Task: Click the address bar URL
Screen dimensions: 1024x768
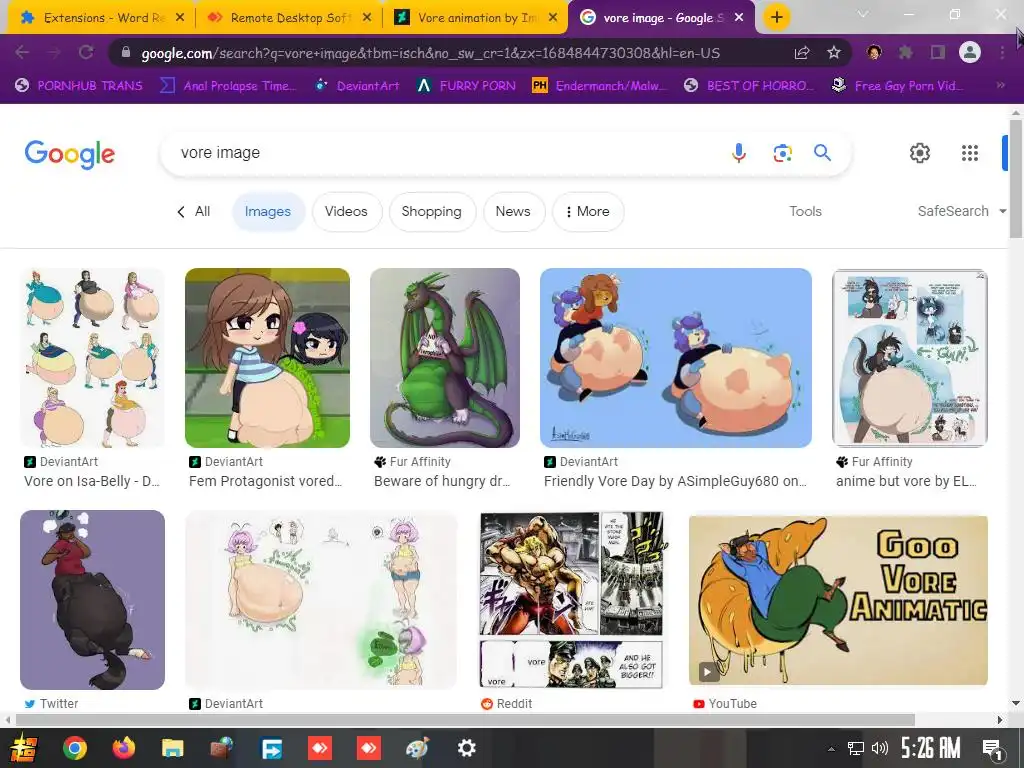Action: point(431,53)
